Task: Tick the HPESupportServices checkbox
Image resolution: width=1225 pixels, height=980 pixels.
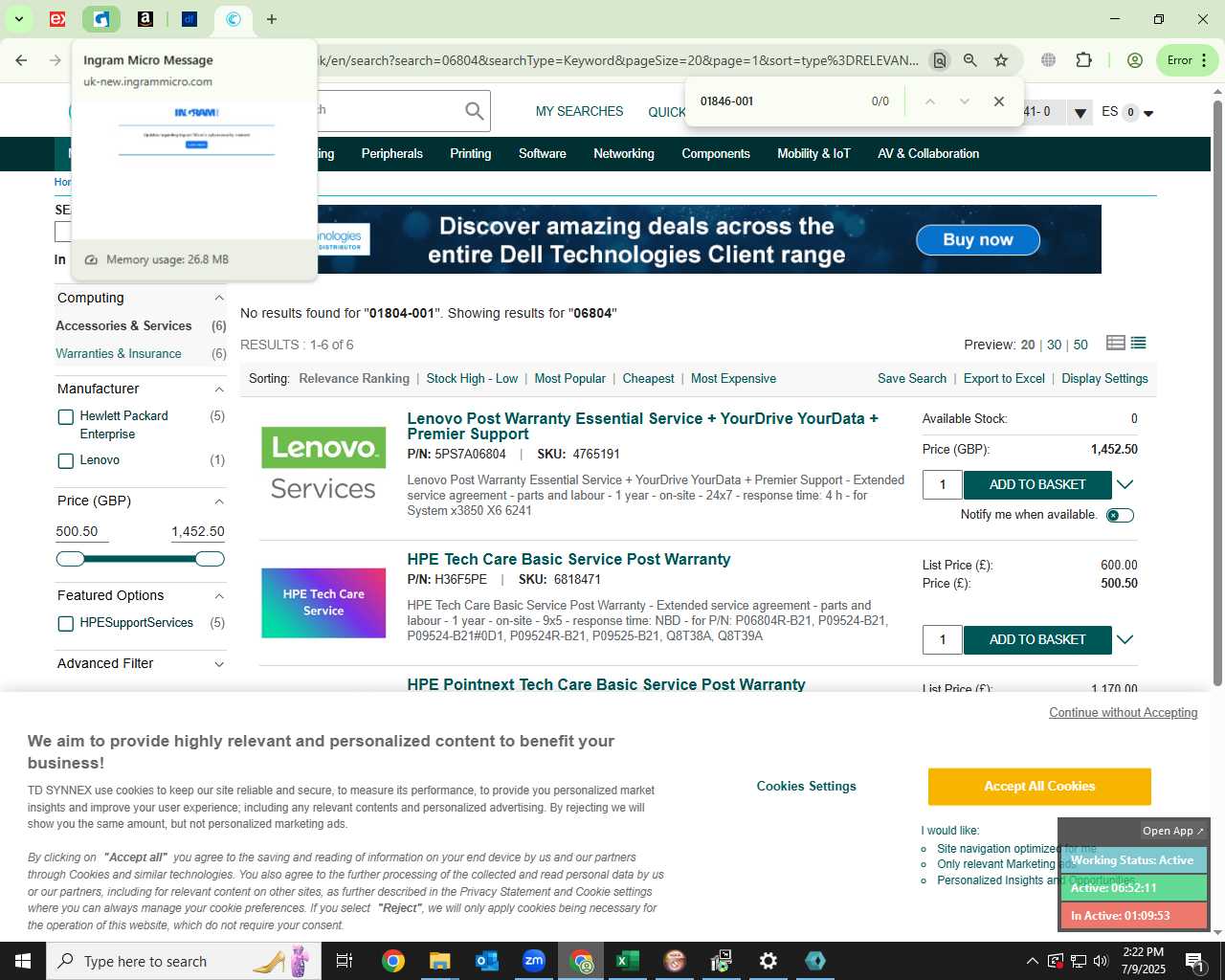Action: (66, 624)
